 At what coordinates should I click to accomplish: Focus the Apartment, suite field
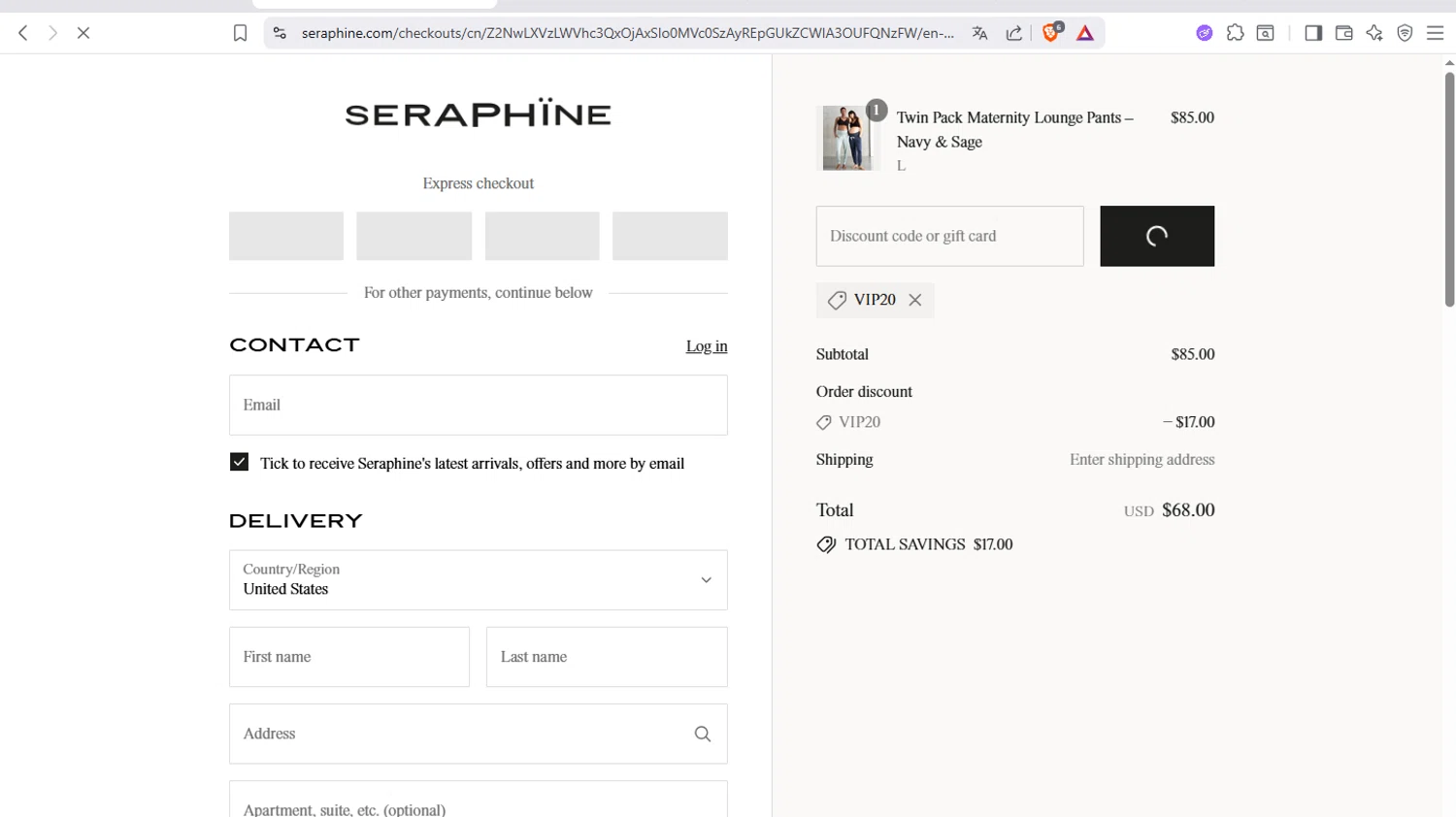coord(479,801)
